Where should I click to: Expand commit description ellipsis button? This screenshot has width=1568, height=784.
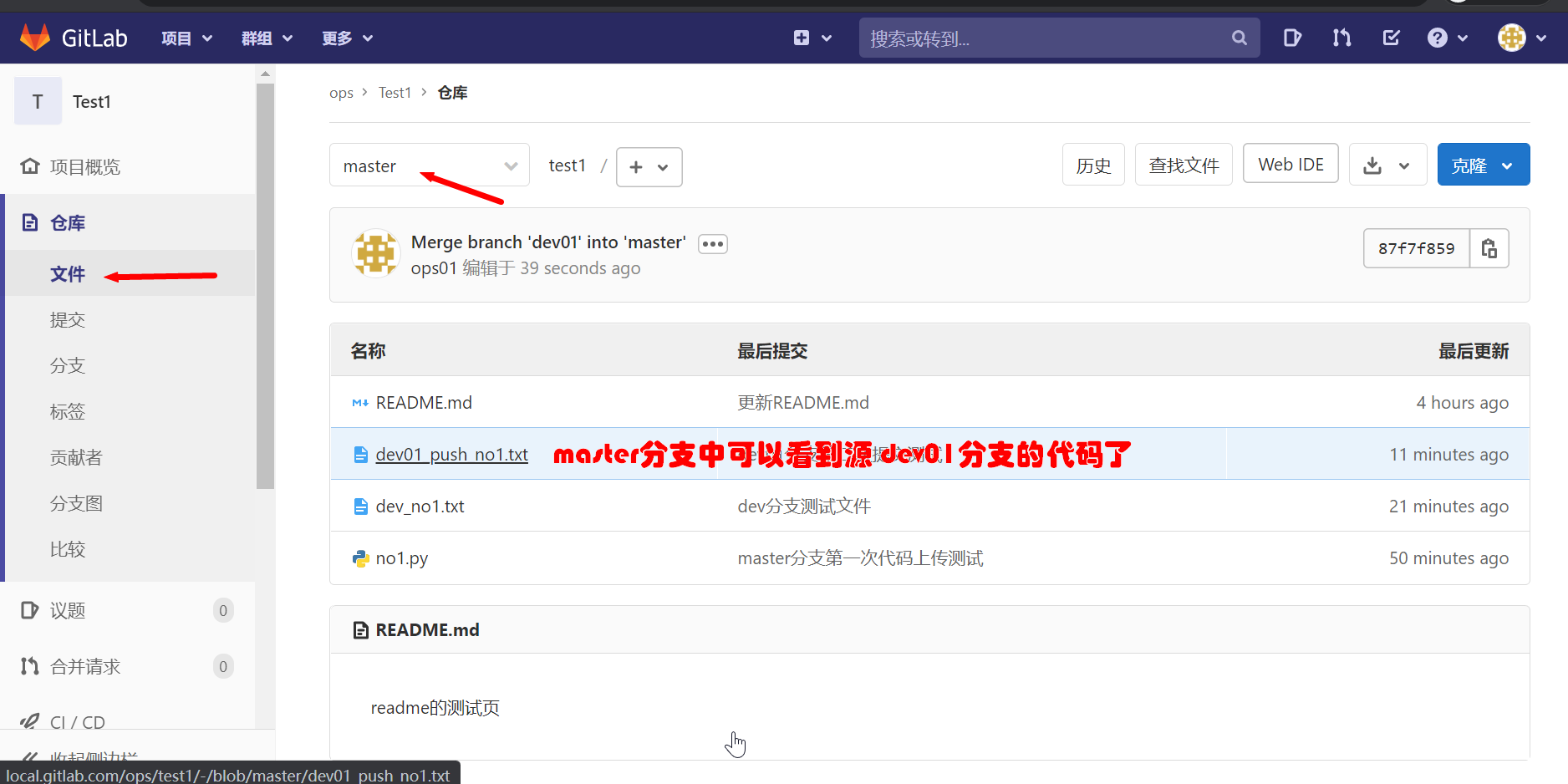pyautogui.click(x=713, y=244)
